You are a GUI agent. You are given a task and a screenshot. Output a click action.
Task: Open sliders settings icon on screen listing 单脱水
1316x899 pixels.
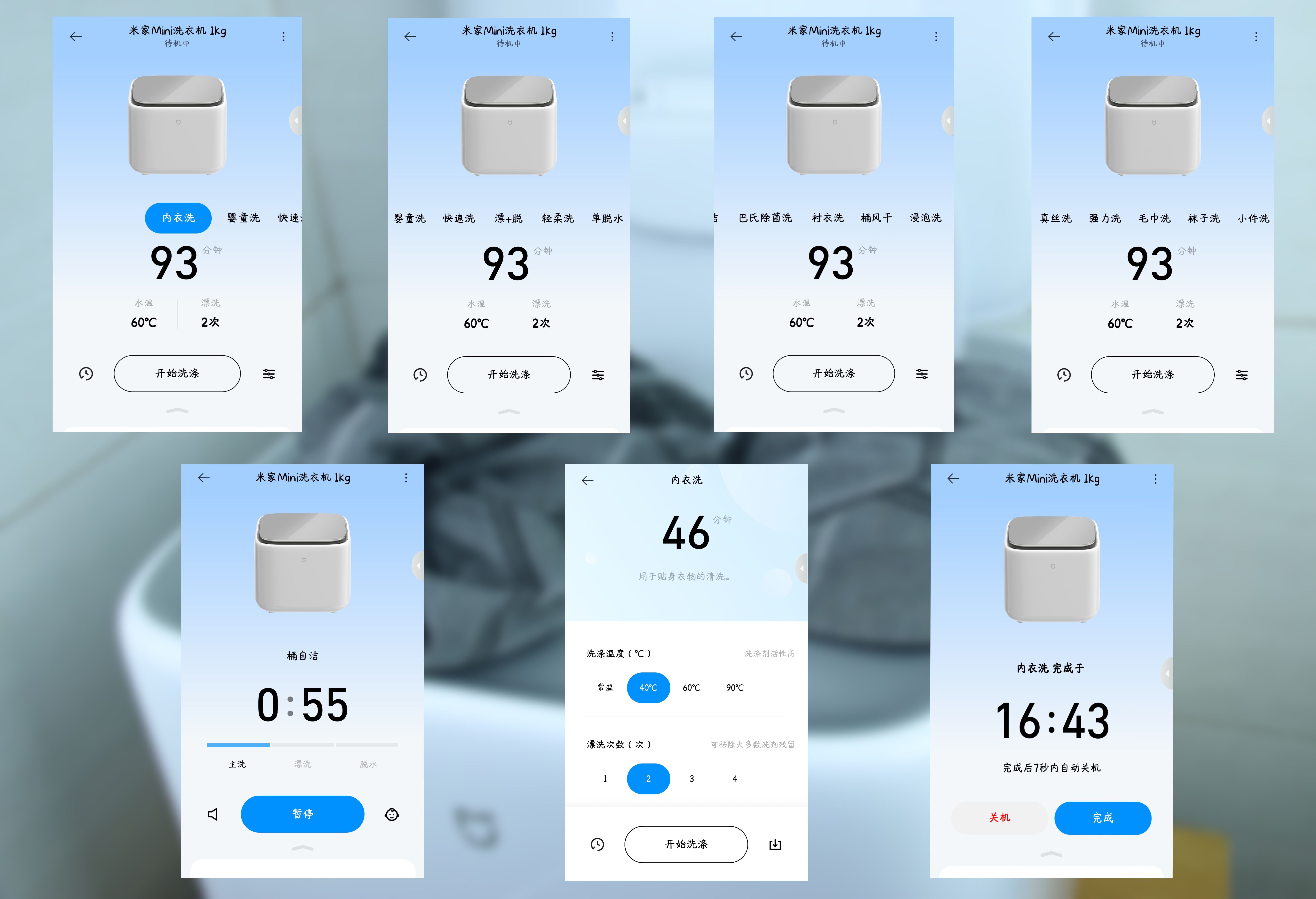598,375
